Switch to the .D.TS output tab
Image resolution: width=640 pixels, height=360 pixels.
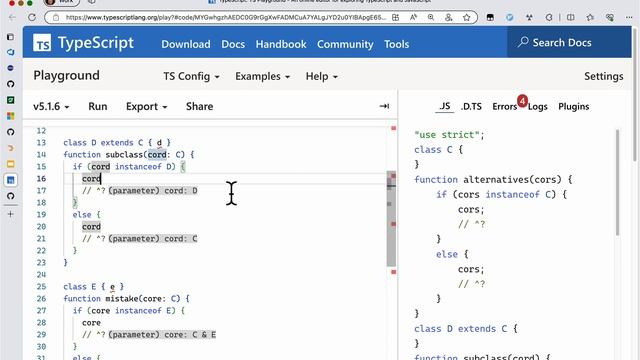pyautogui.click(x=471, y=106)
